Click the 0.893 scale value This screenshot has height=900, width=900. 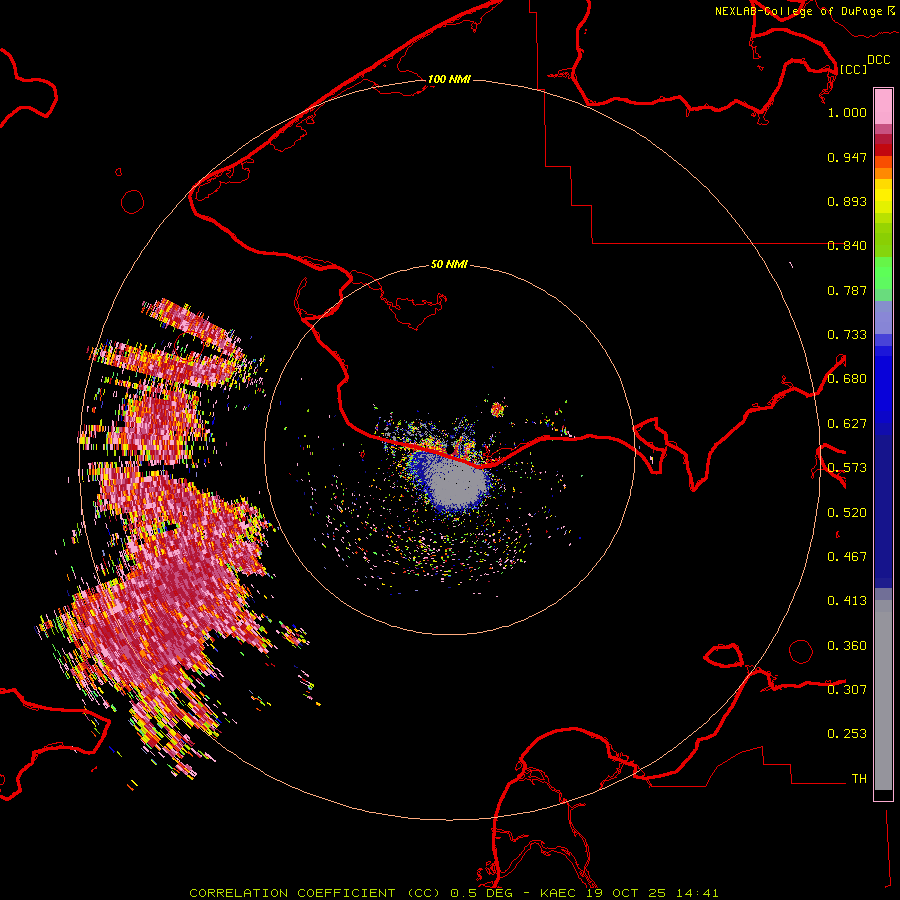click(847, 201)
